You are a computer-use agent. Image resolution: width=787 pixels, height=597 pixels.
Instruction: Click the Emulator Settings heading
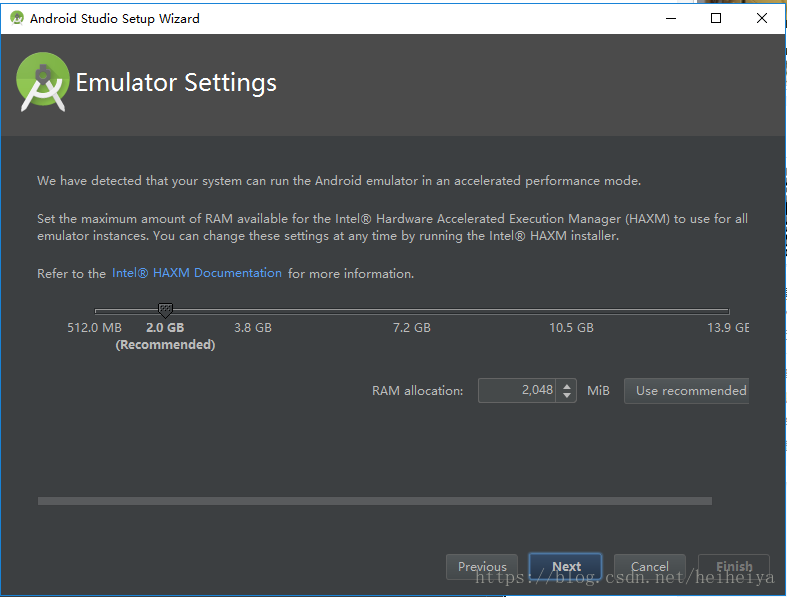pyautogui.click(x=176, y=83)
